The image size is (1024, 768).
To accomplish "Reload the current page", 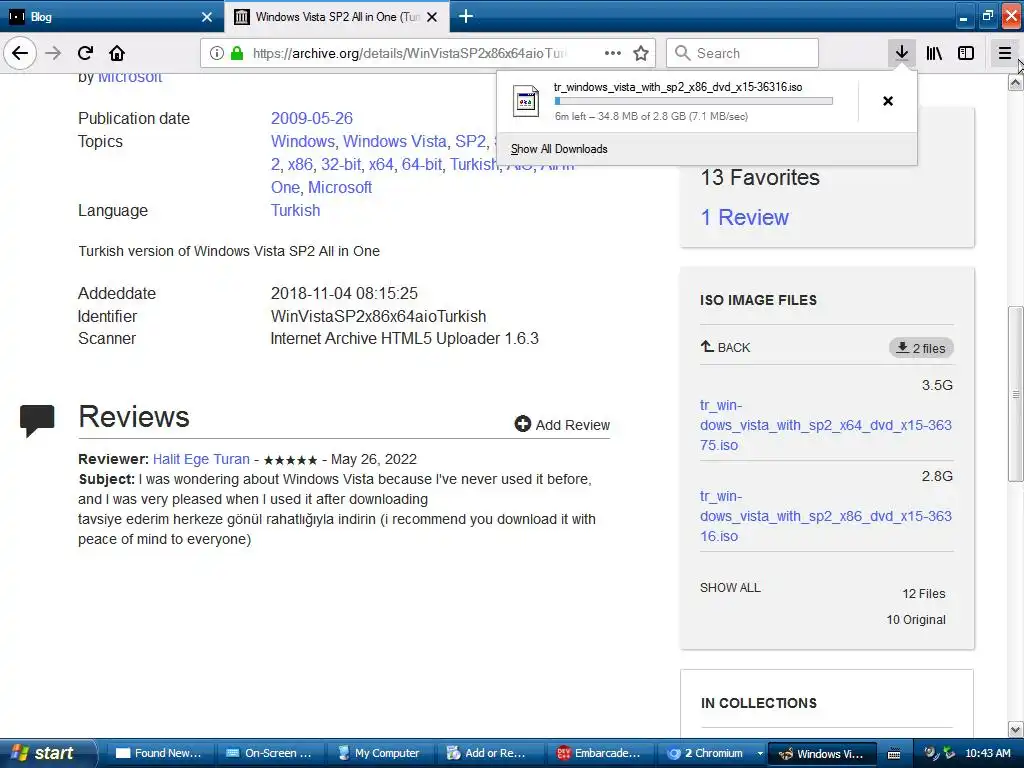I will coord(85,53).
